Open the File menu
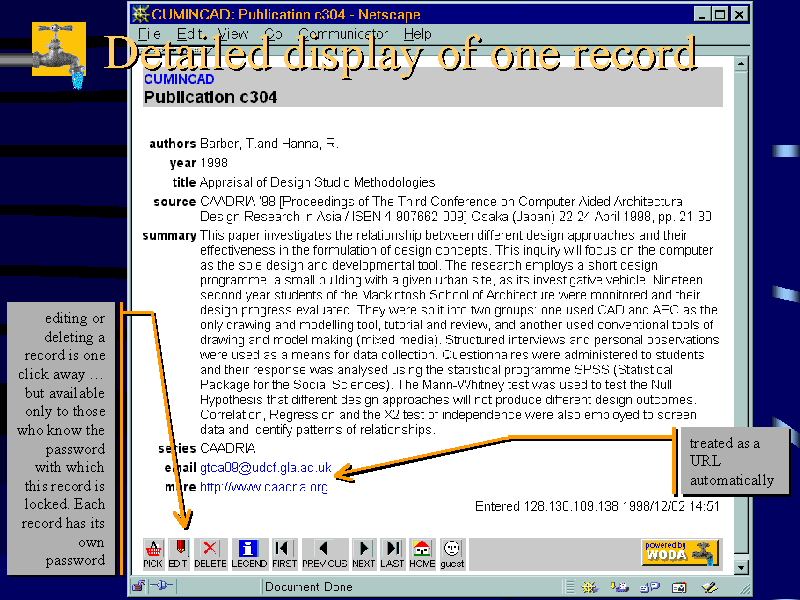800x600 pixels. [x=150, y=33]
